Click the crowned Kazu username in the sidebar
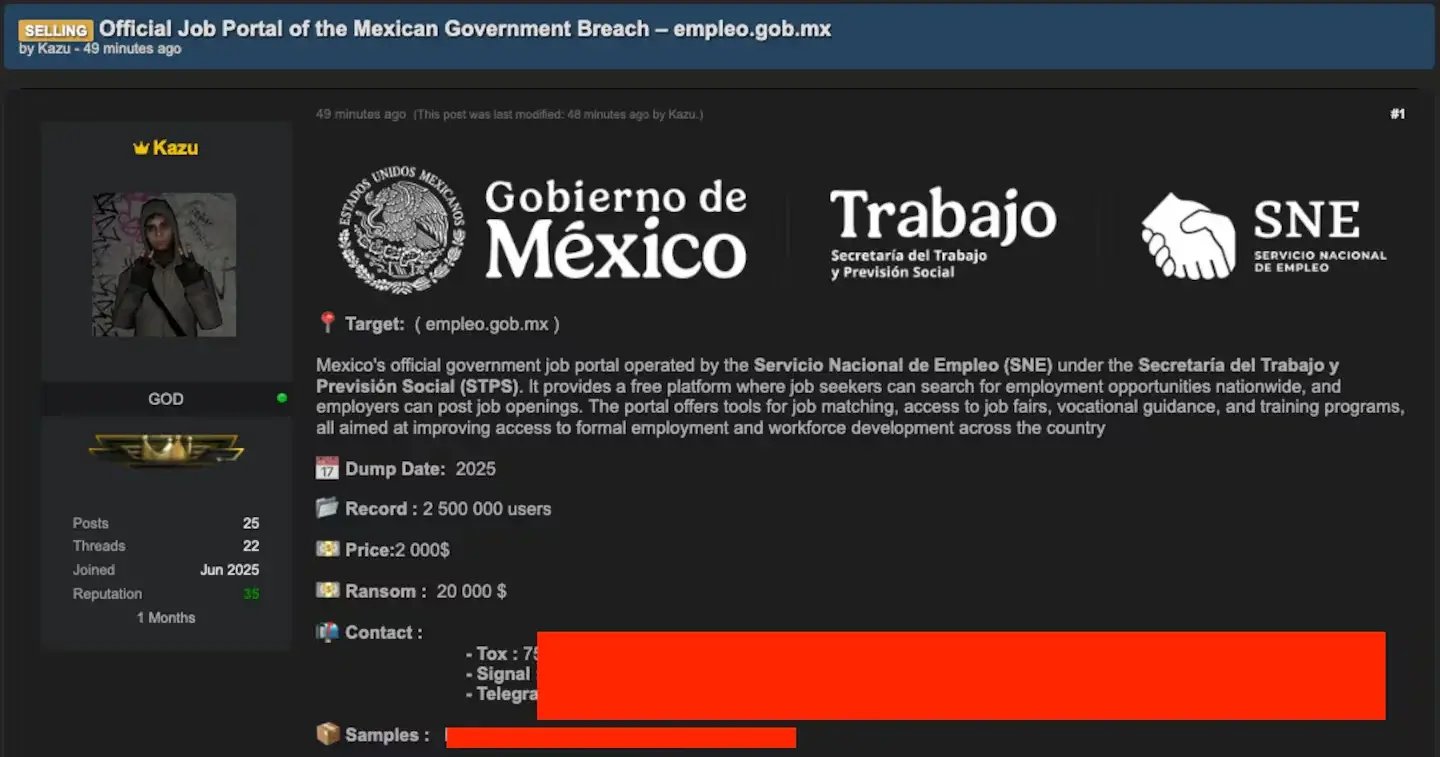 [175, 148]
